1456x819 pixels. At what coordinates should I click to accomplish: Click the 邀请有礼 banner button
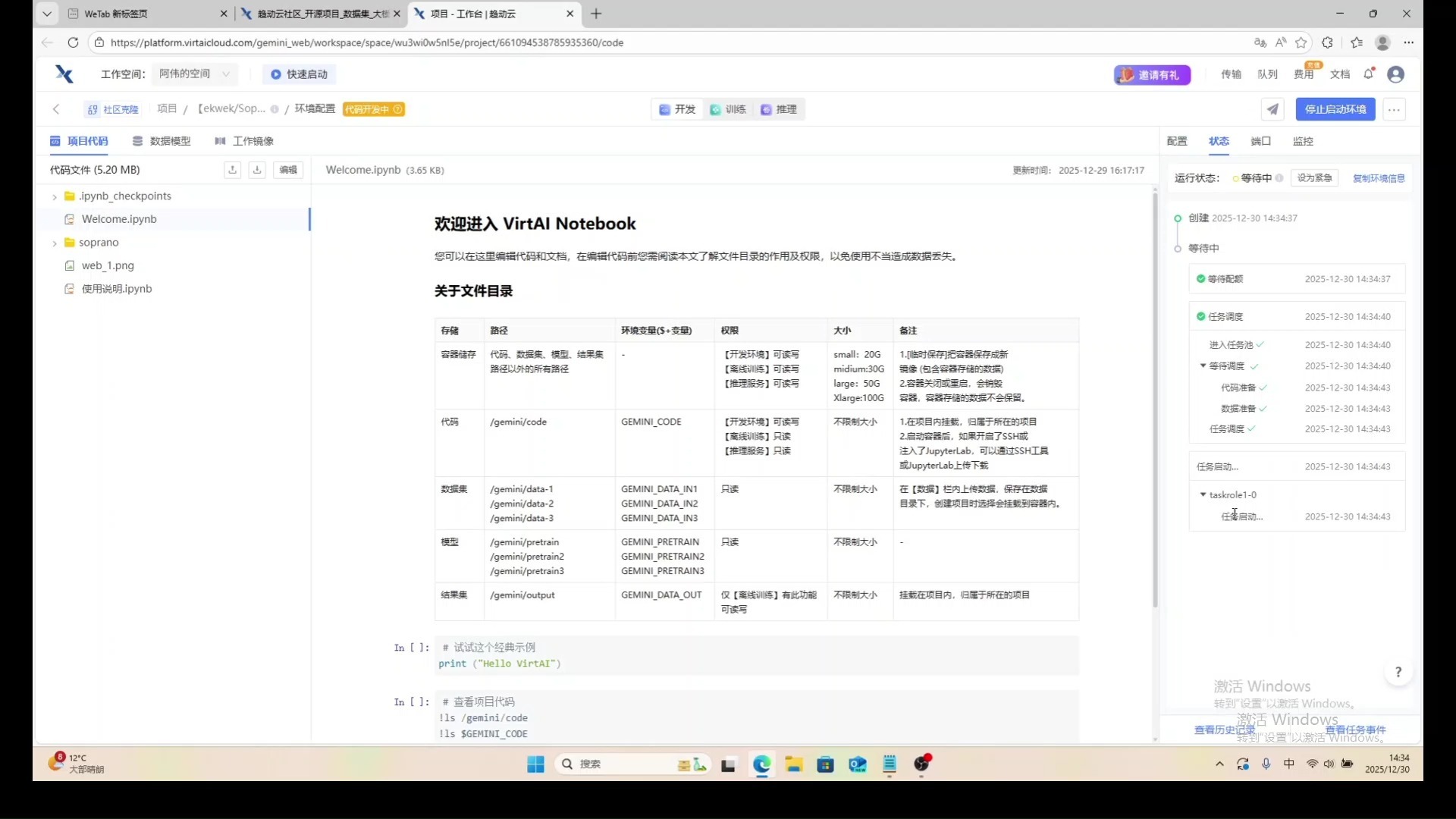pyautogui.click(x=1152, y=74)
